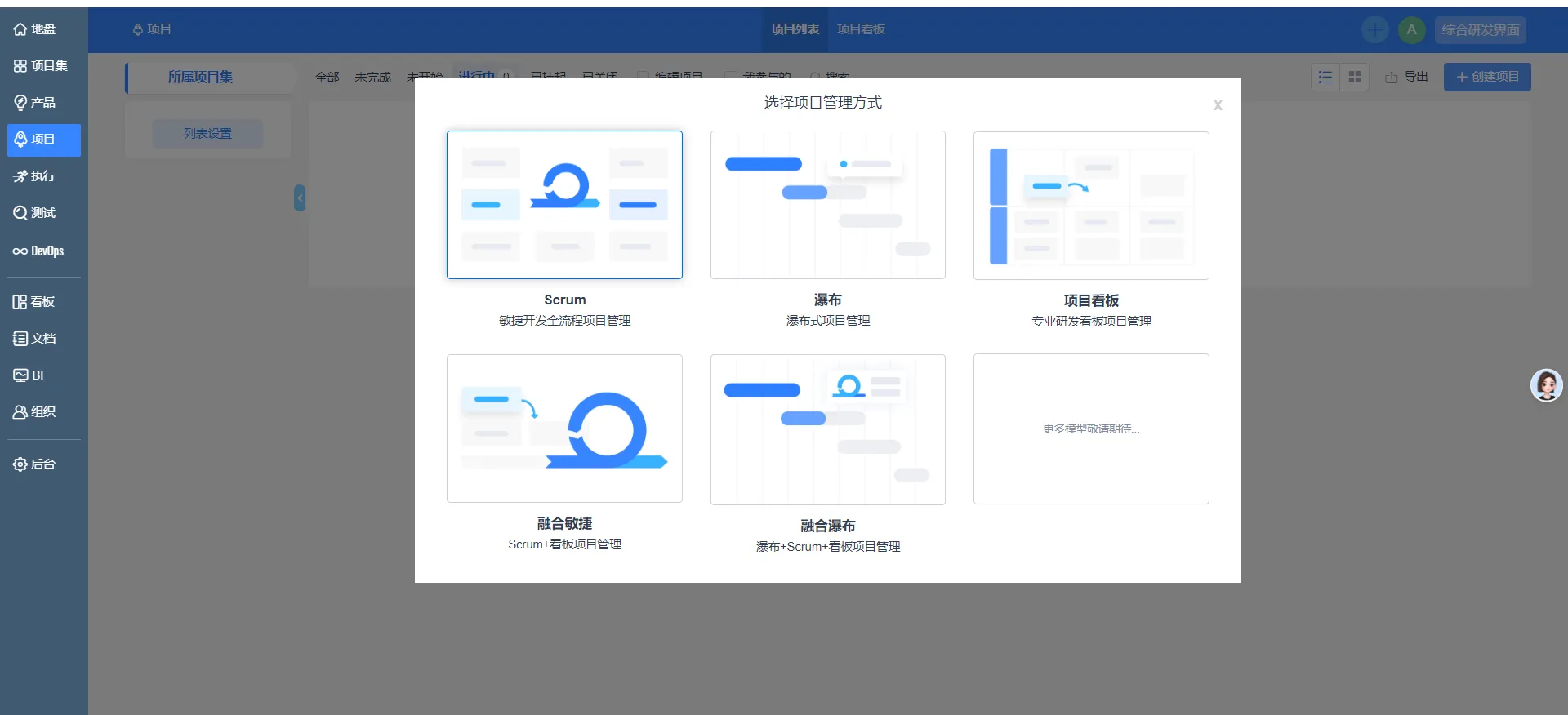Screen dimensions: 1568x715
Task: Switch to list view layout icon
Action: pyautogui.click(x=1325, y=77)
